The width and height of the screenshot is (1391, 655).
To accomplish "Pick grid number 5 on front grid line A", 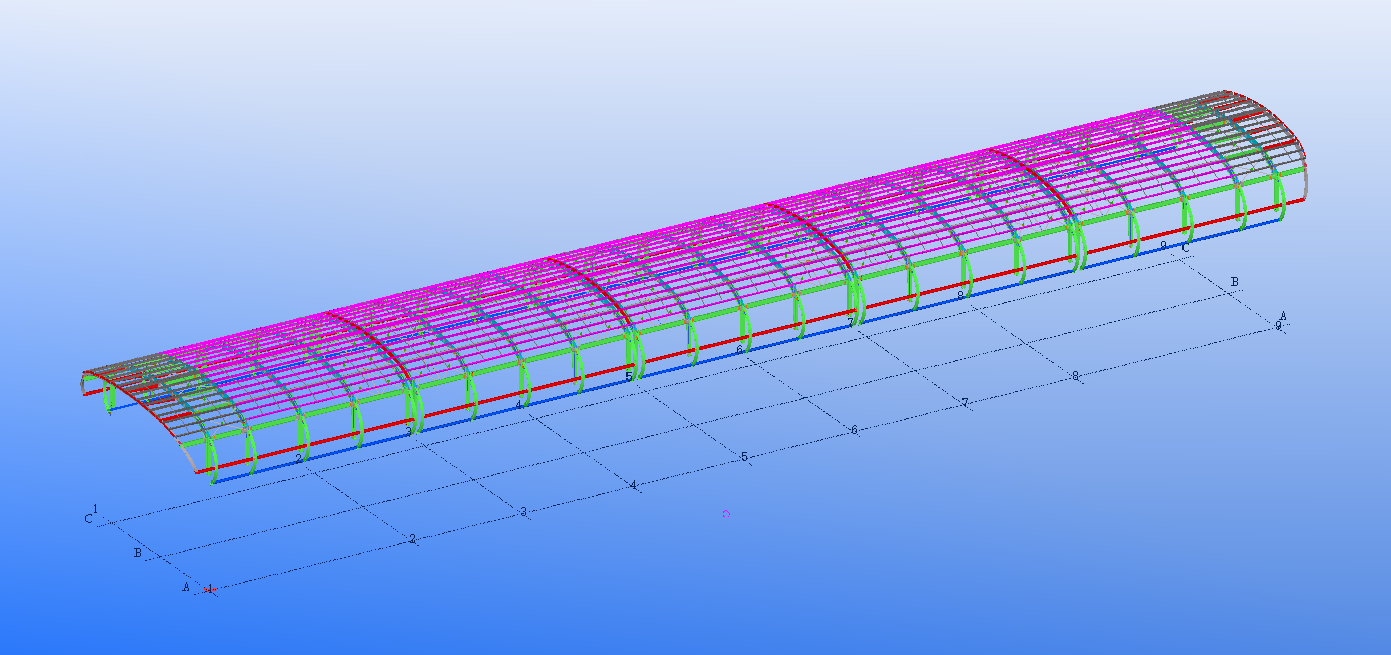I will (744, 457).
